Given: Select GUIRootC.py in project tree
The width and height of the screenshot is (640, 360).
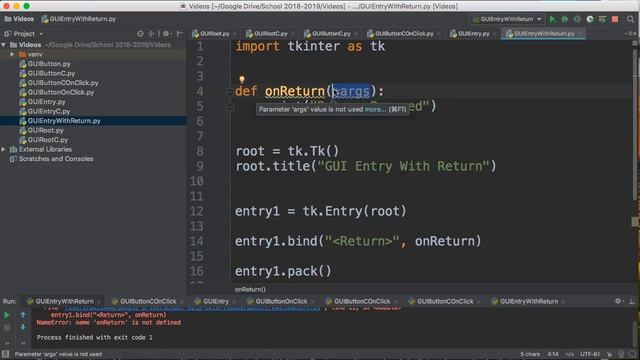Looking at the screenshot, I should click(x=48, y=140).
